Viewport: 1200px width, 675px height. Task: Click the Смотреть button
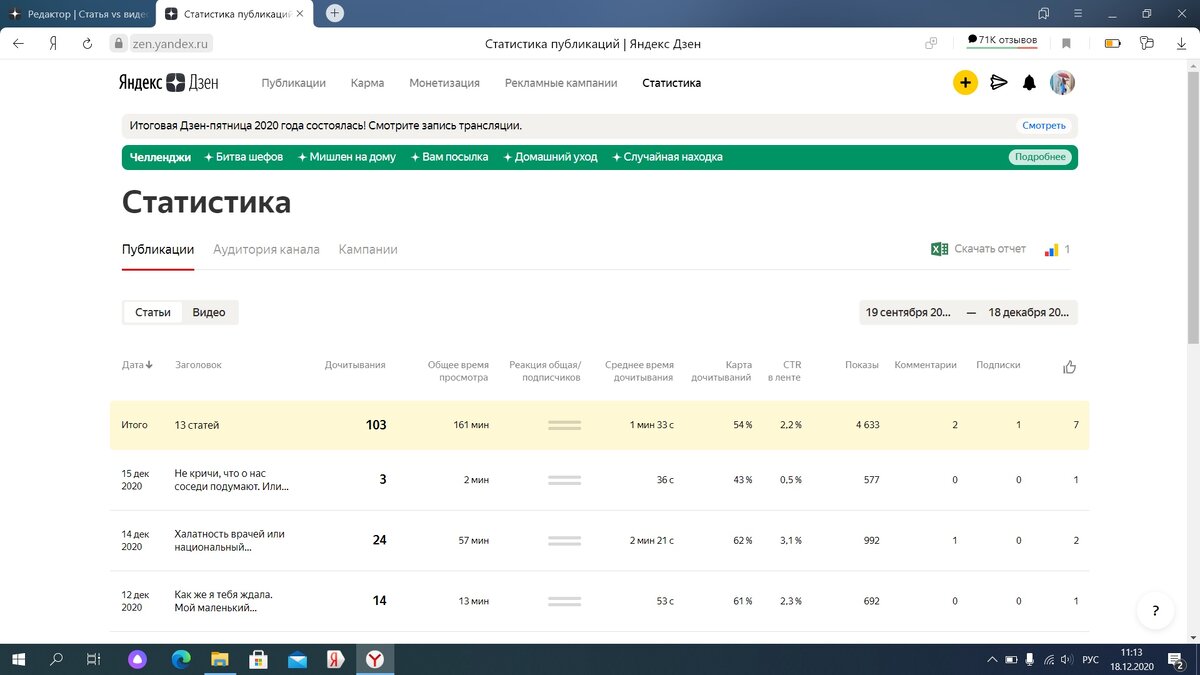pyautogui.click(x=1044, y=126)
